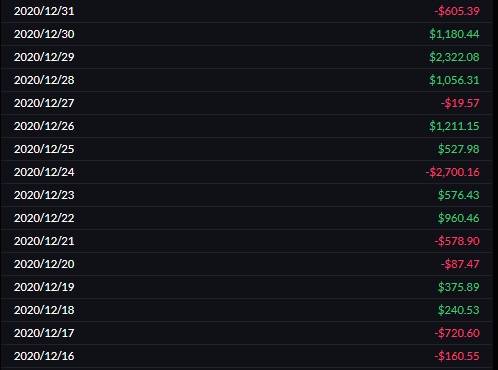This screenshot has height=370, width=498.
Task: Click the $576.43 profit for 12/23
Action: pos(459,195)
